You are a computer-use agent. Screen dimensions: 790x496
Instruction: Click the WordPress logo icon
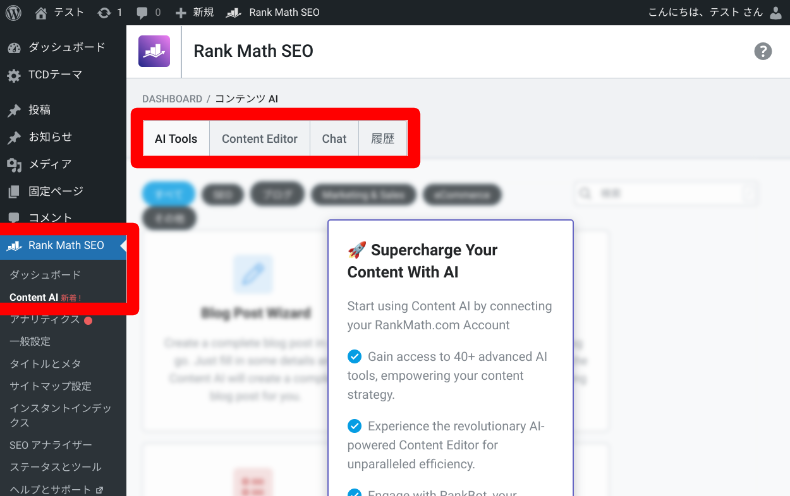[x=13, y=12]
